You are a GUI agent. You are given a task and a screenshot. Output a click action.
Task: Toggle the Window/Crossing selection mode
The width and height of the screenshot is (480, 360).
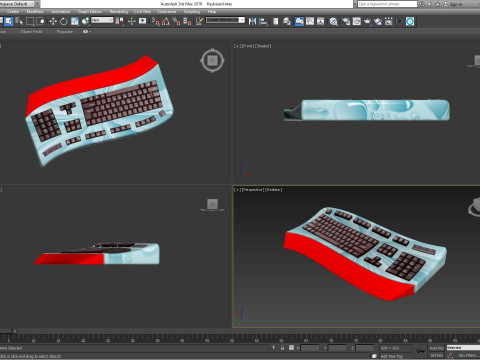pos(40,21)
